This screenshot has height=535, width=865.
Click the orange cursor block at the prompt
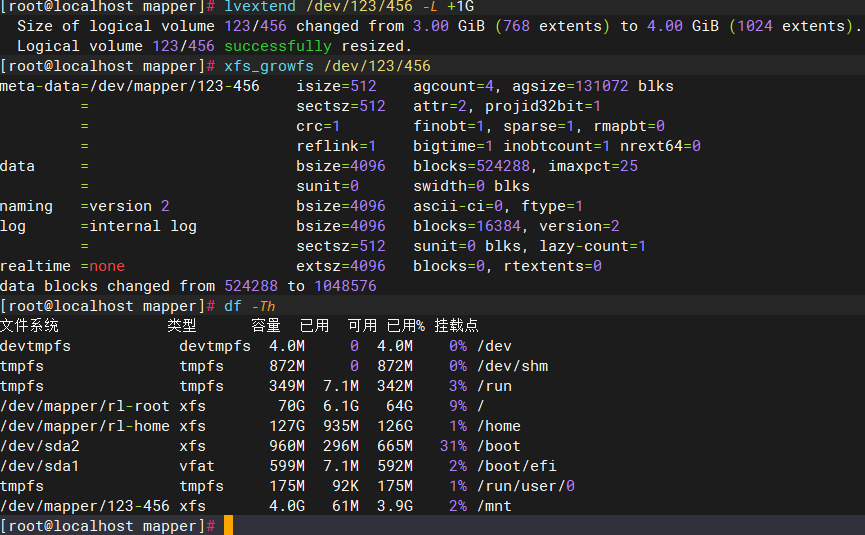(x=228, y=526)
